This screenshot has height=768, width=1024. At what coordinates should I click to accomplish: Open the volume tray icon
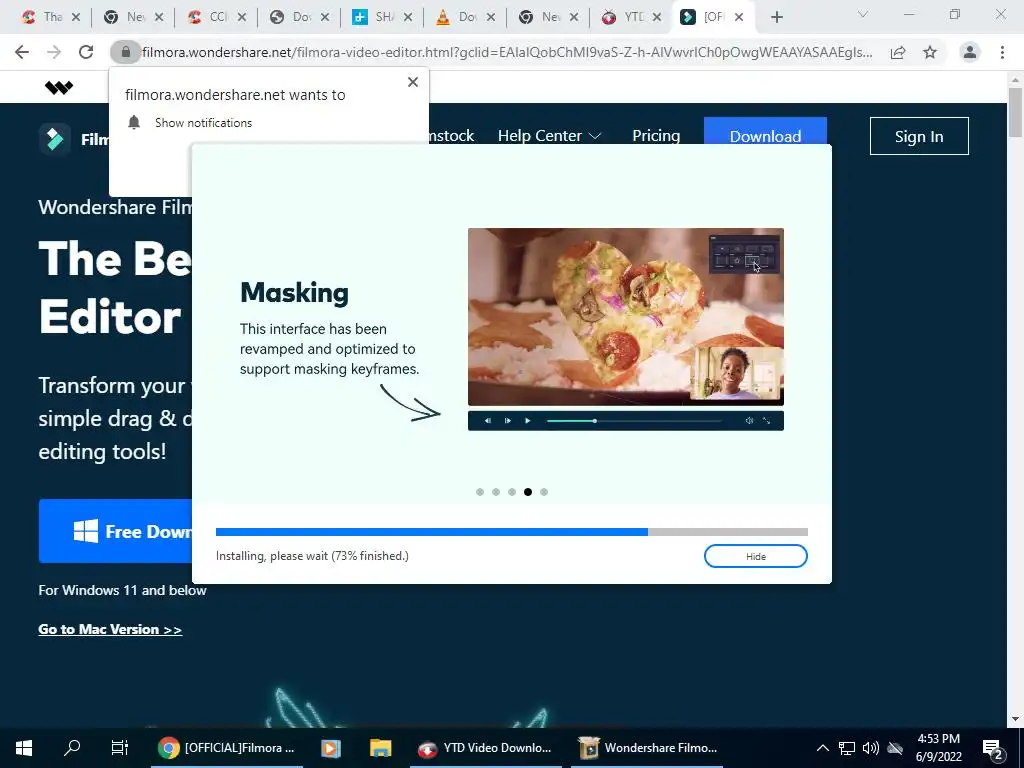tap(871, 748)
